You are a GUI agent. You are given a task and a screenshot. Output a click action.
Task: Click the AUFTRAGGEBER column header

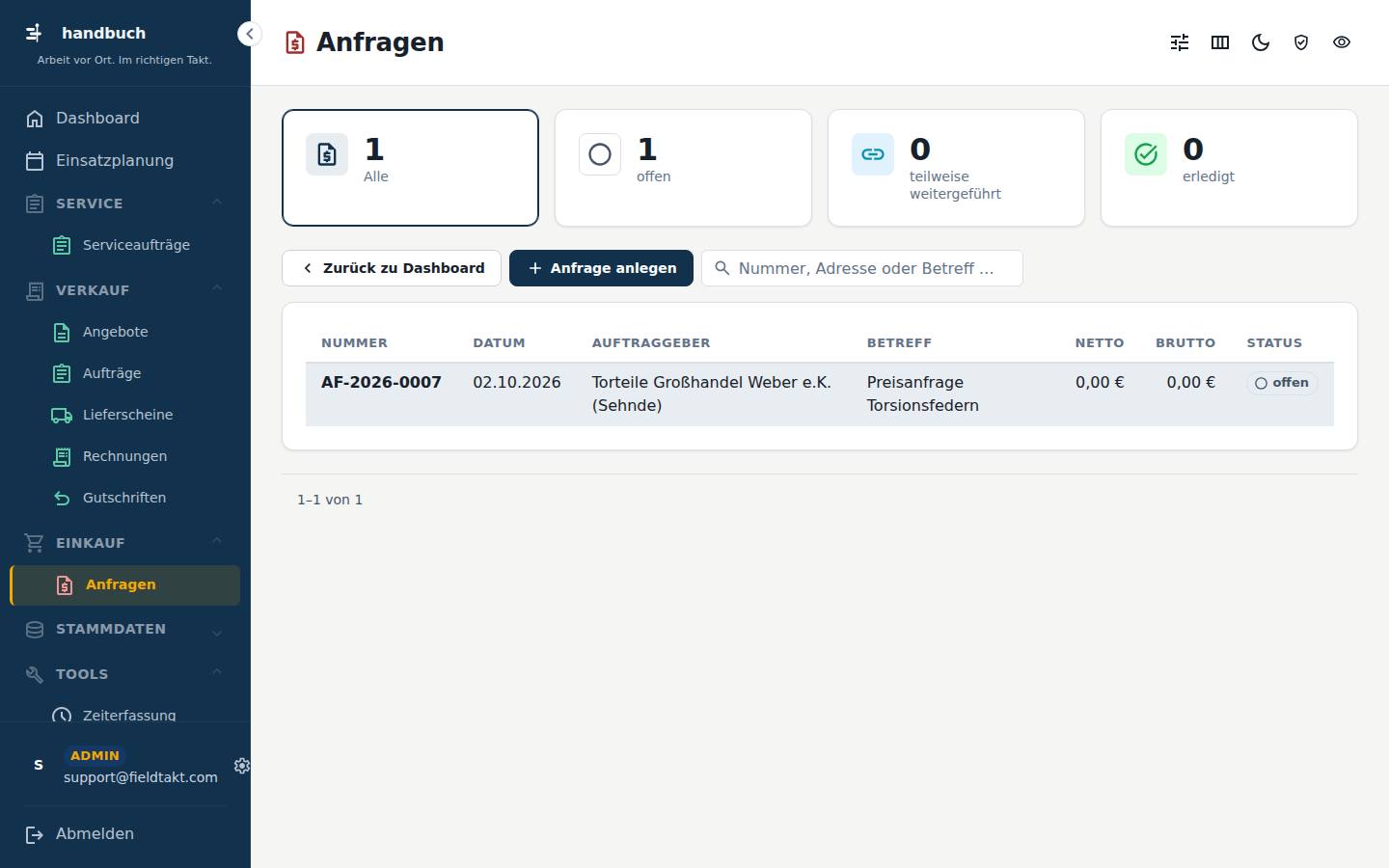point(651,342)
